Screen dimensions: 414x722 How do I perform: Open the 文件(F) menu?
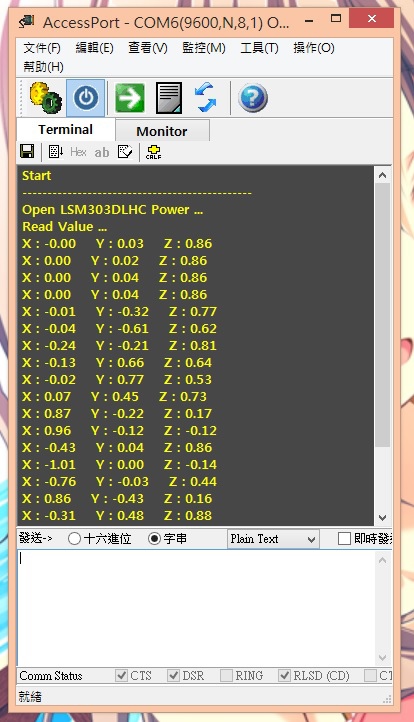pos(42,47)
